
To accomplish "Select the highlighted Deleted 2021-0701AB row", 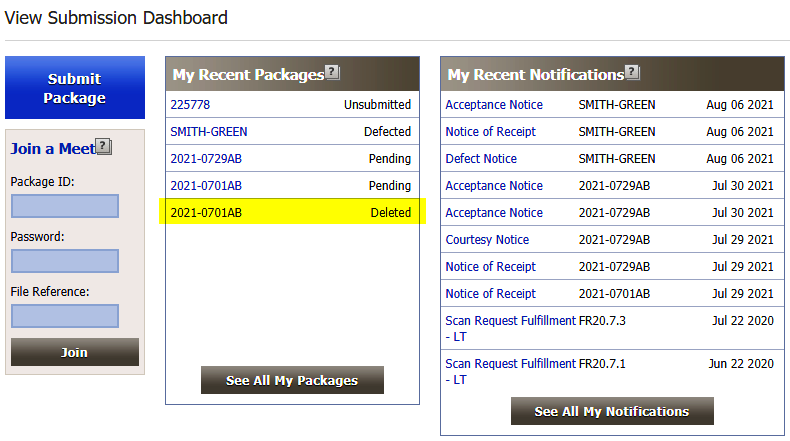I will click(x=292, y=212).
